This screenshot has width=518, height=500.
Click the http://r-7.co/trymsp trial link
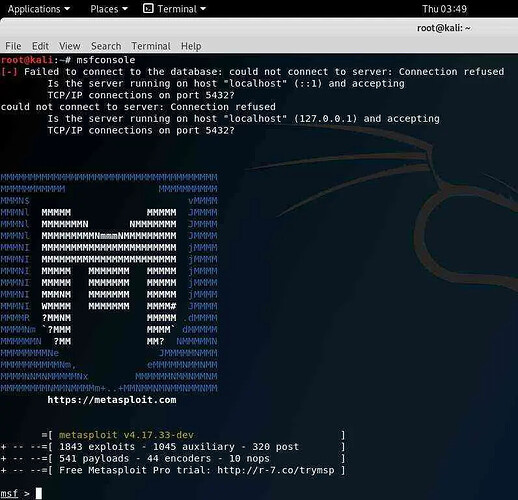pyautogui.click(x=276, y=470)
